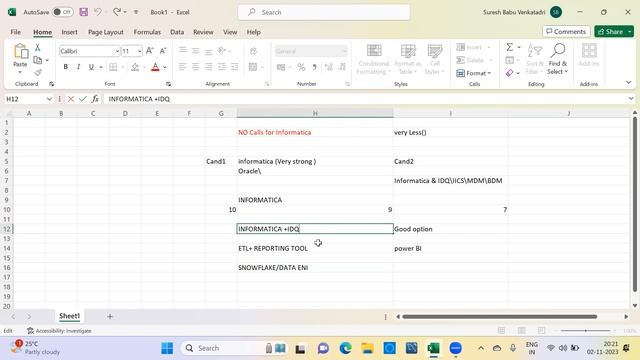
Task: Click the Insert Function fx icon
Action: (95, 99)
